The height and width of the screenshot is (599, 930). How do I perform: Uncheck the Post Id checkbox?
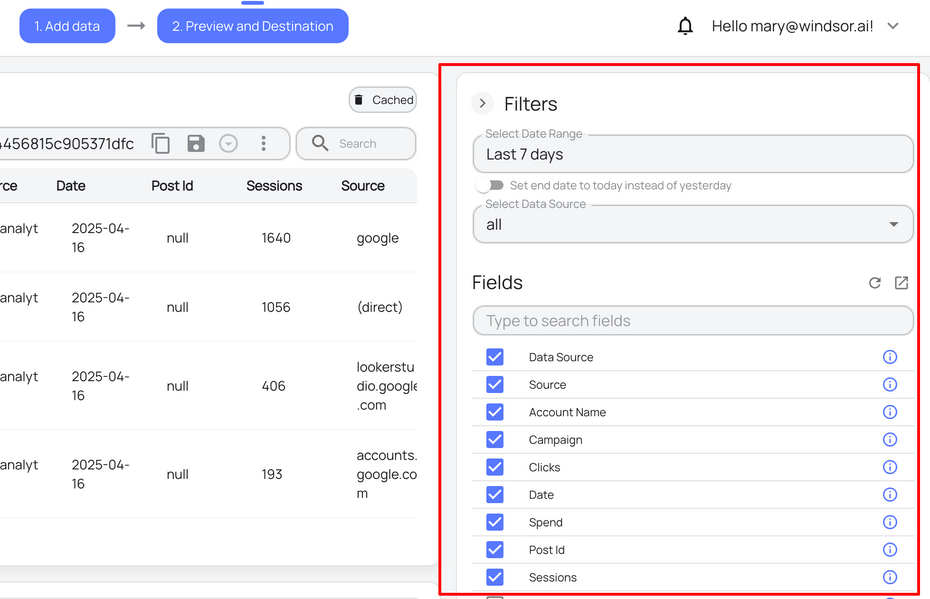(495, 550)
